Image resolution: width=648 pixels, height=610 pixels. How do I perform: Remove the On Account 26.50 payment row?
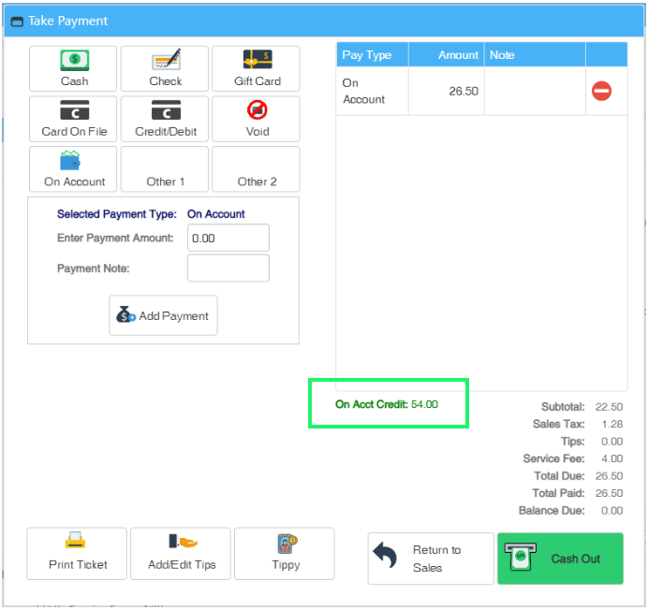click(601, 91)
